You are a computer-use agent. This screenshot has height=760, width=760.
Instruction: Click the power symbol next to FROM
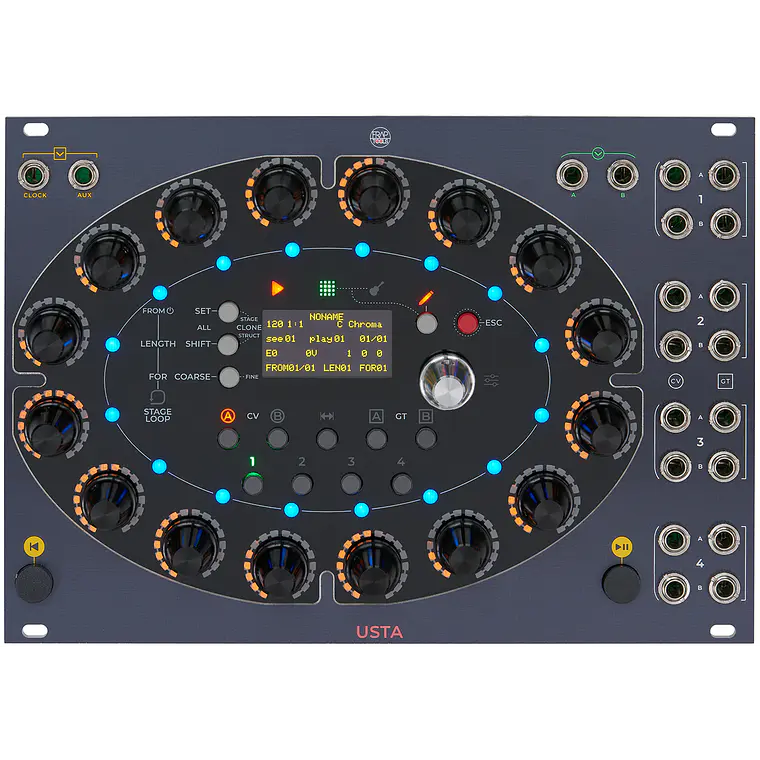[x=170, y=311]
